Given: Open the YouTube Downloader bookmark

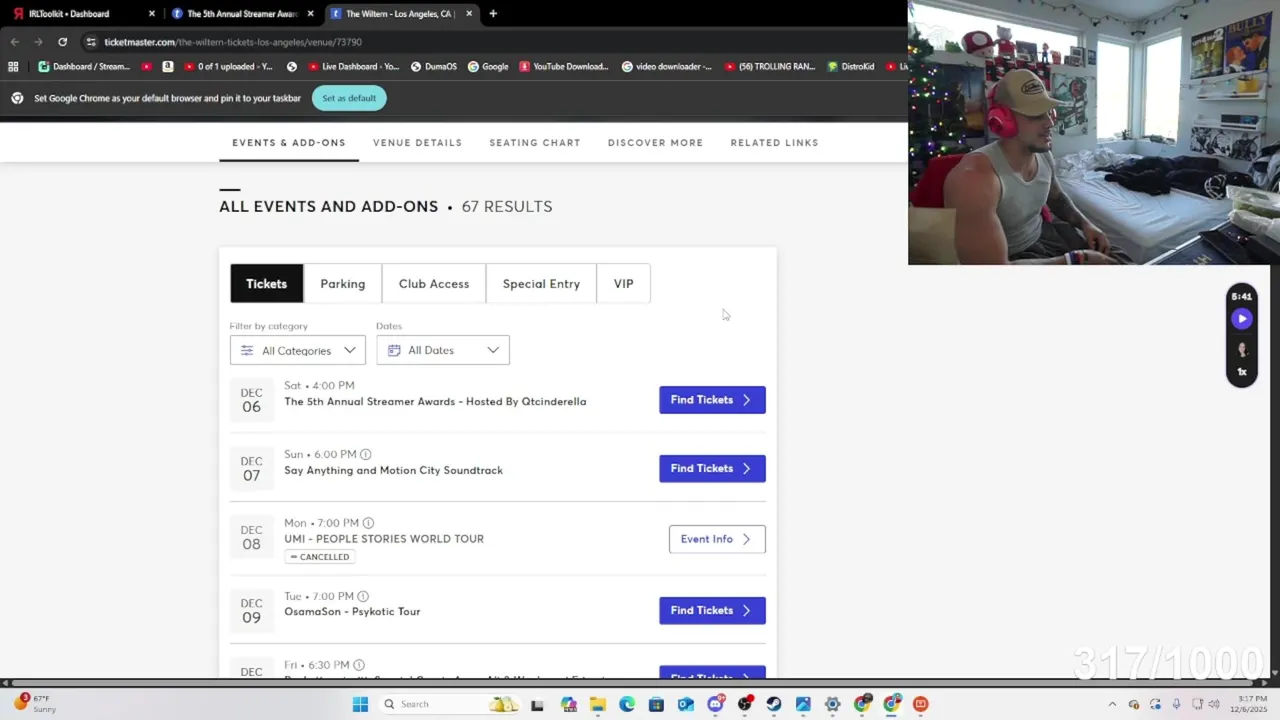Looking at the screenshot, I should click(563, 67).
